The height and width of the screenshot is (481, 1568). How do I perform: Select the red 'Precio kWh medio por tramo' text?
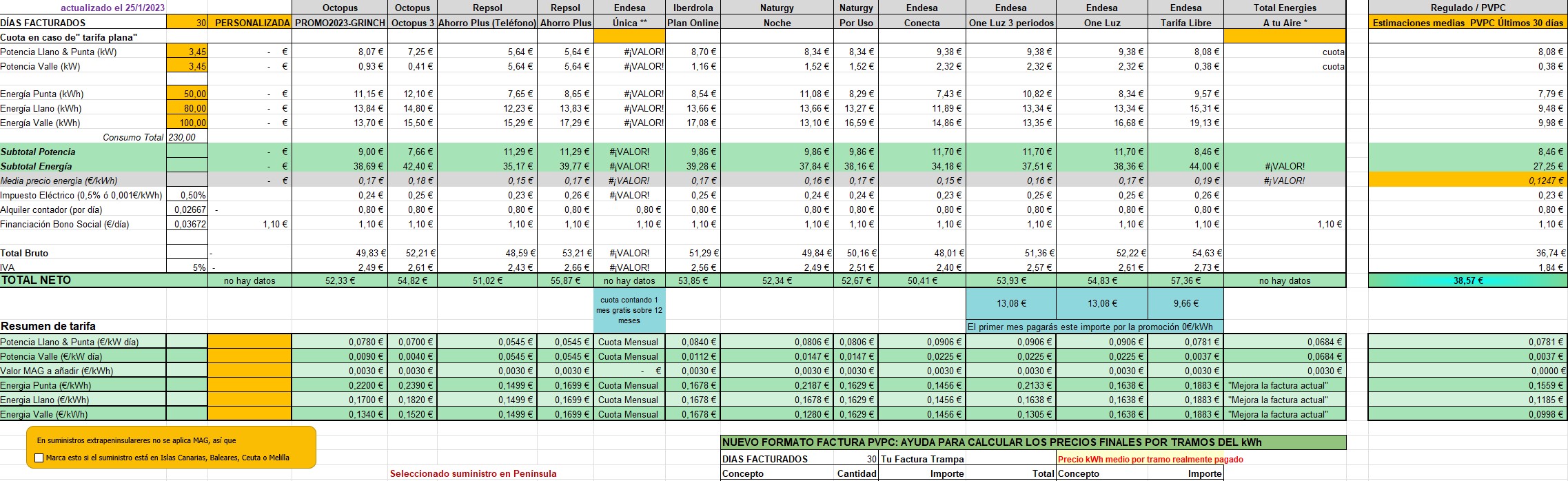pos(1150,459)
